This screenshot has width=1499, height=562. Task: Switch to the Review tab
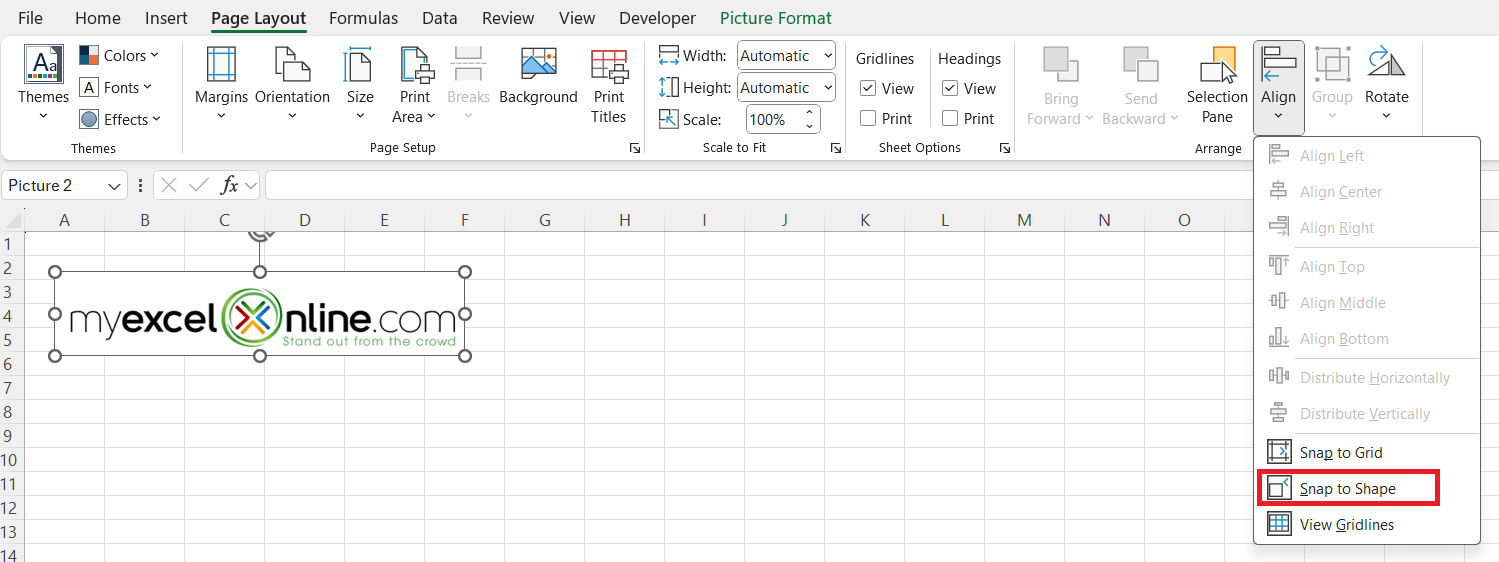click(508, 18)
